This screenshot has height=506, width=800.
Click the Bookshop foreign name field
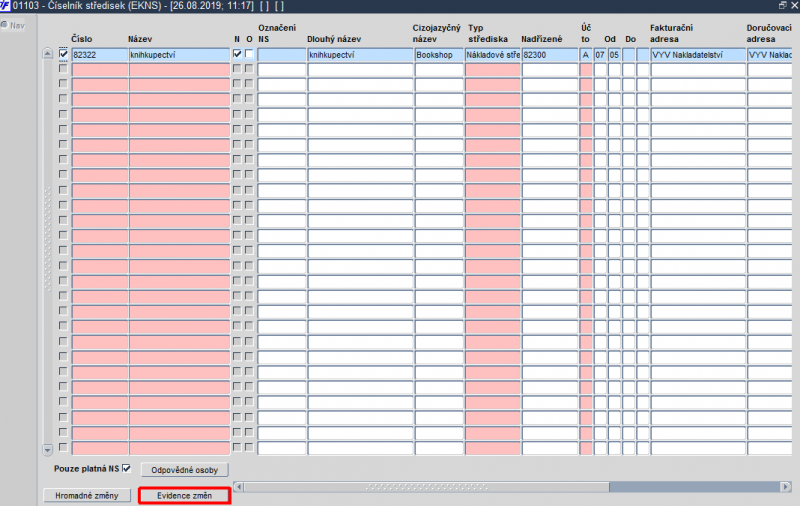(438, 55)
